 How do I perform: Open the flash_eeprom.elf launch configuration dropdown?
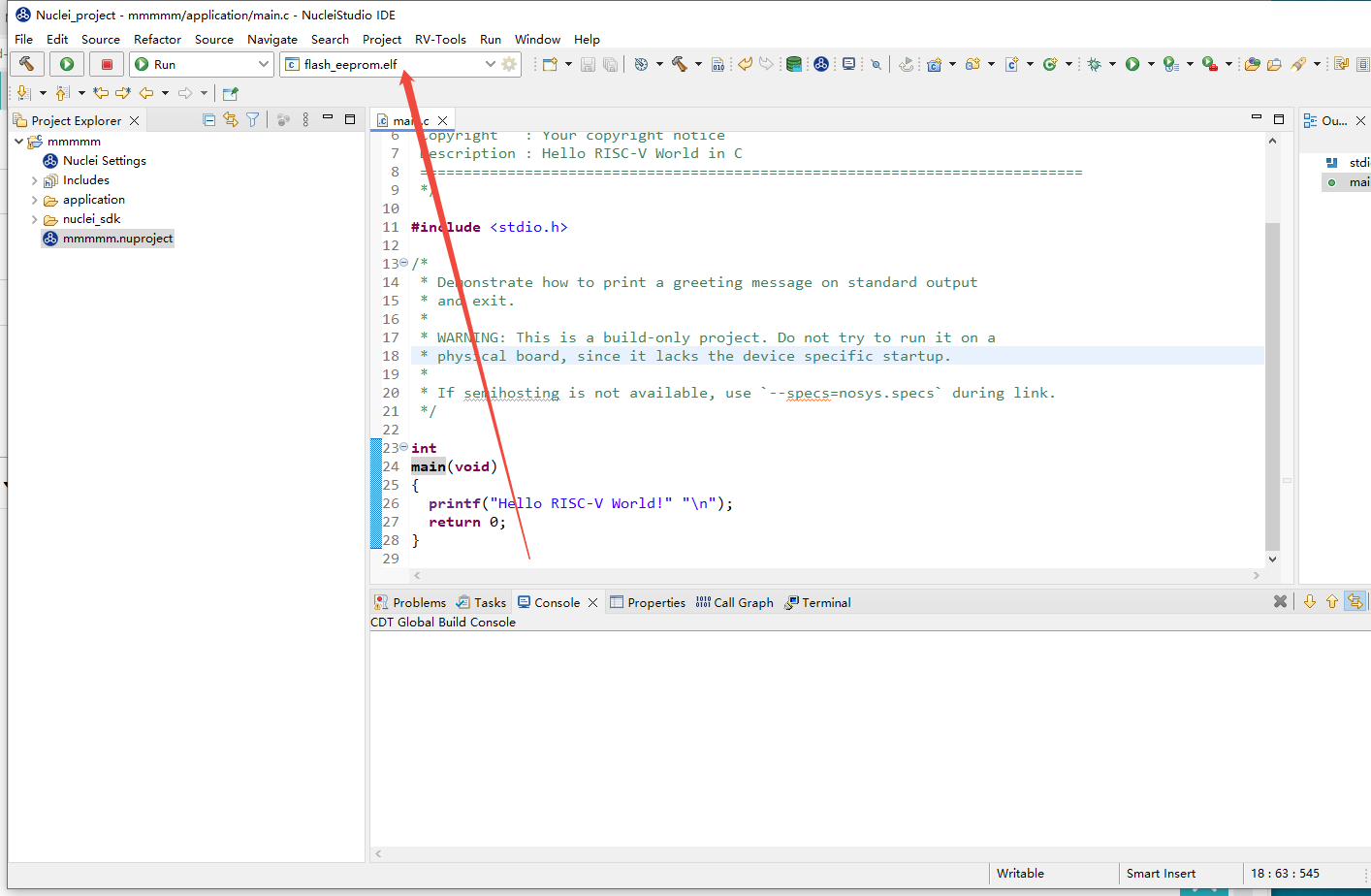click(490, 64)
